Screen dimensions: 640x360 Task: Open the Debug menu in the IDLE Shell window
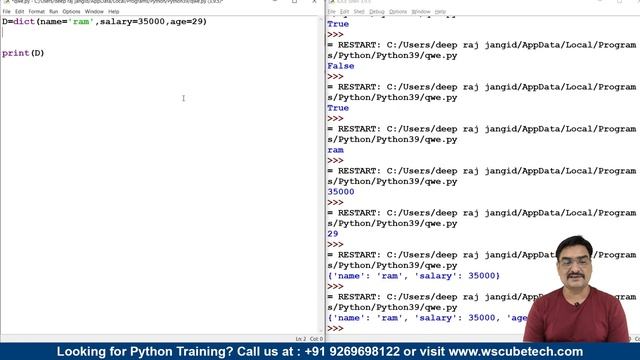pyautogui.click(x=377, y=11)
